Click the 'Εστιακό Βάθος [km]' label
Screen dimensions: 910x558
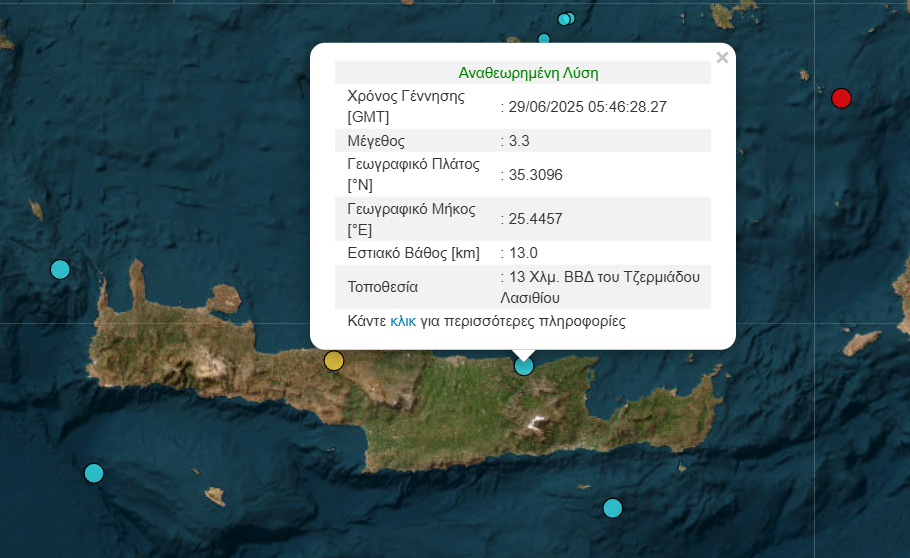(x=413, y=253)
